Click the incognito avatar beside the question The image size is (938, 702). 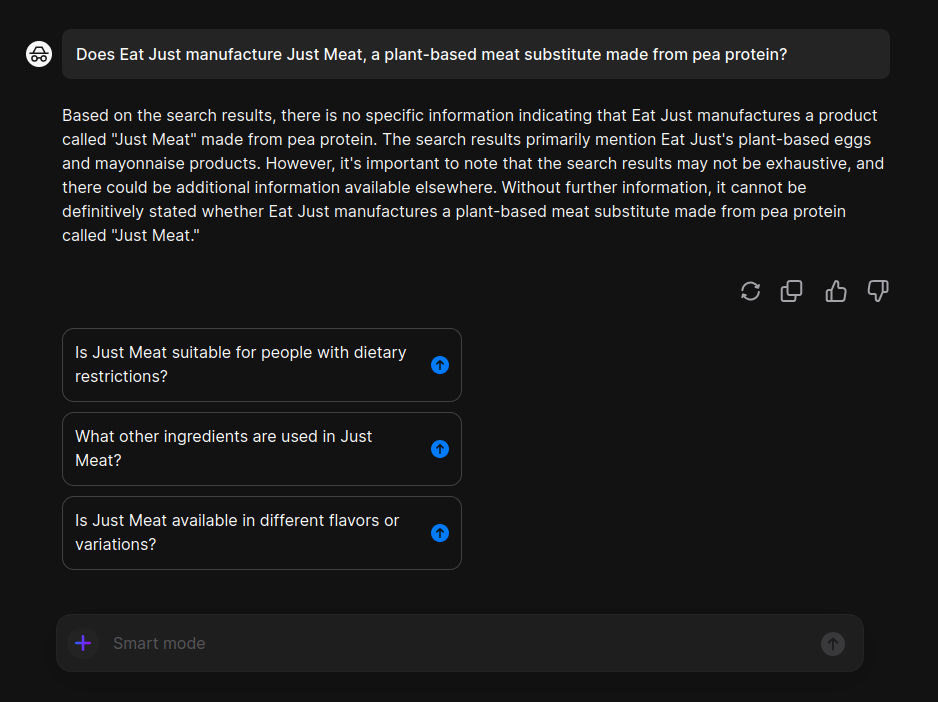click(39, 54)
